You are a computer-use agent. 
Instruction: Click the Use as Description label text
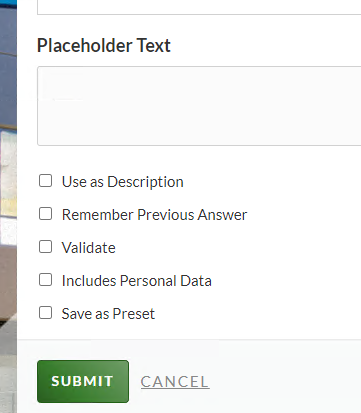123,182
